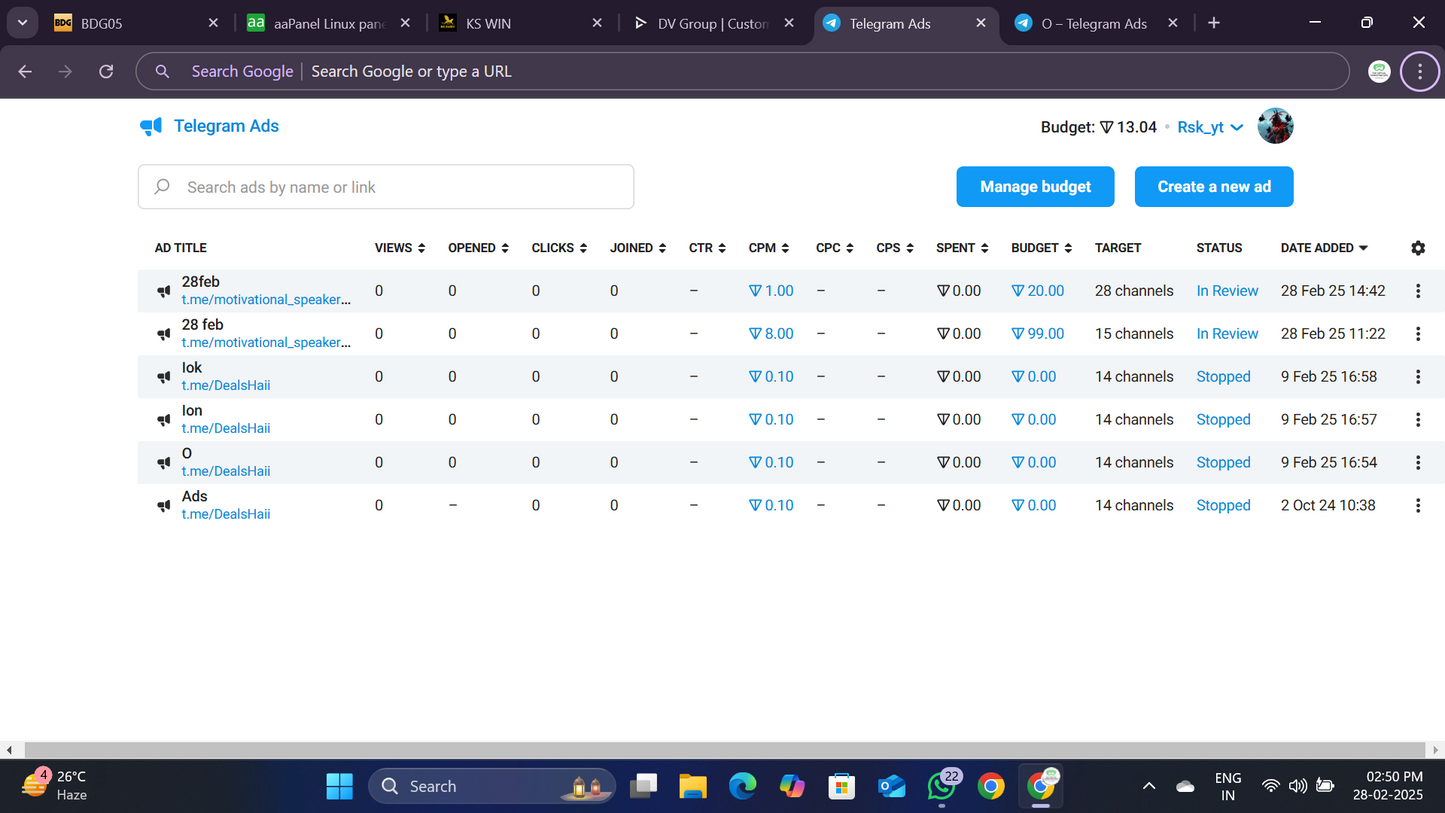This screenshot has height=813, width=1445.
Task: Sort the table by Date Added column
Action: (1324, 248)
